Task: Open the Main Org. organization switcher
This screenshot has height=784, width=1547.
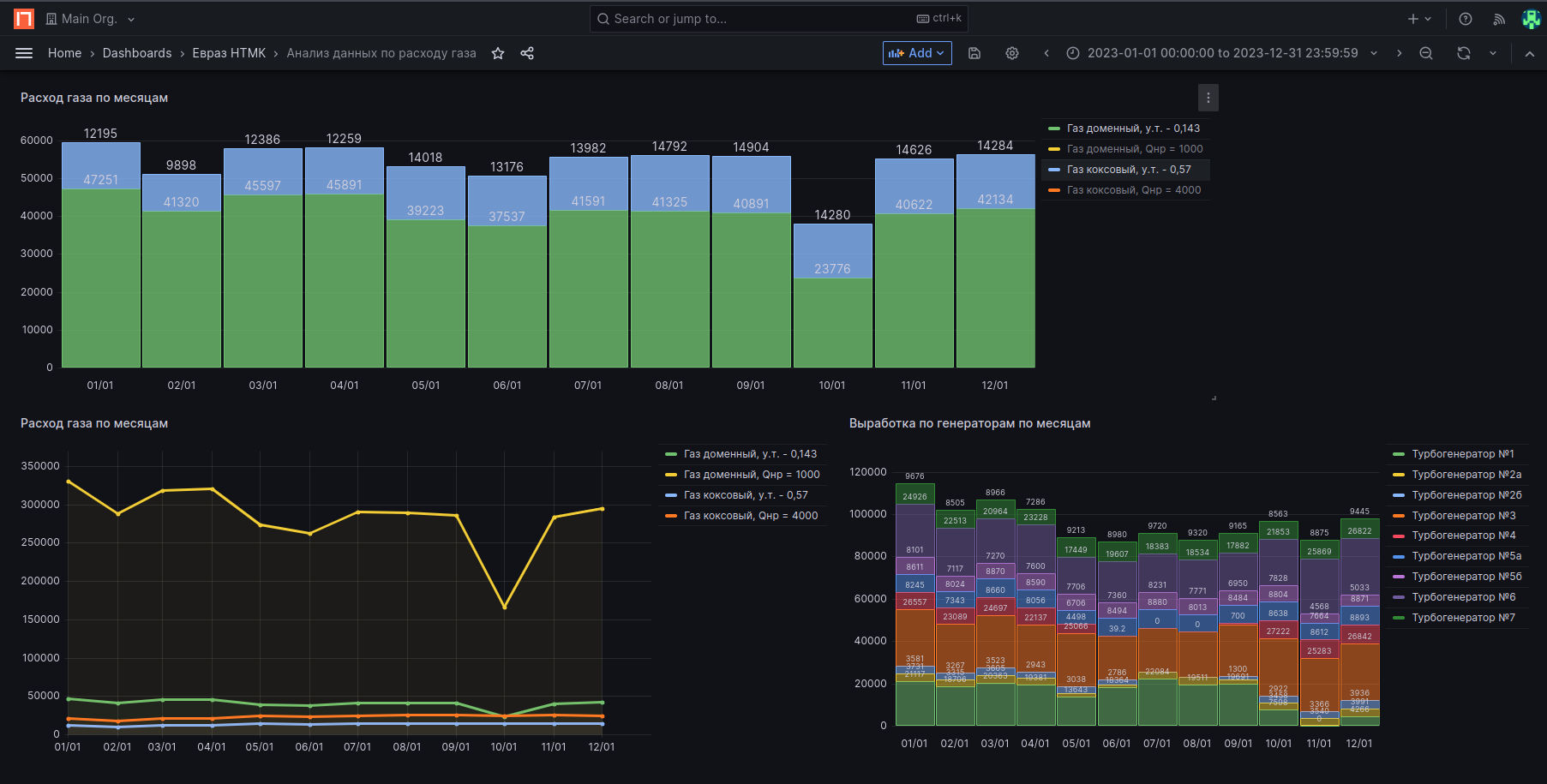Action: (x=90, y=19)
